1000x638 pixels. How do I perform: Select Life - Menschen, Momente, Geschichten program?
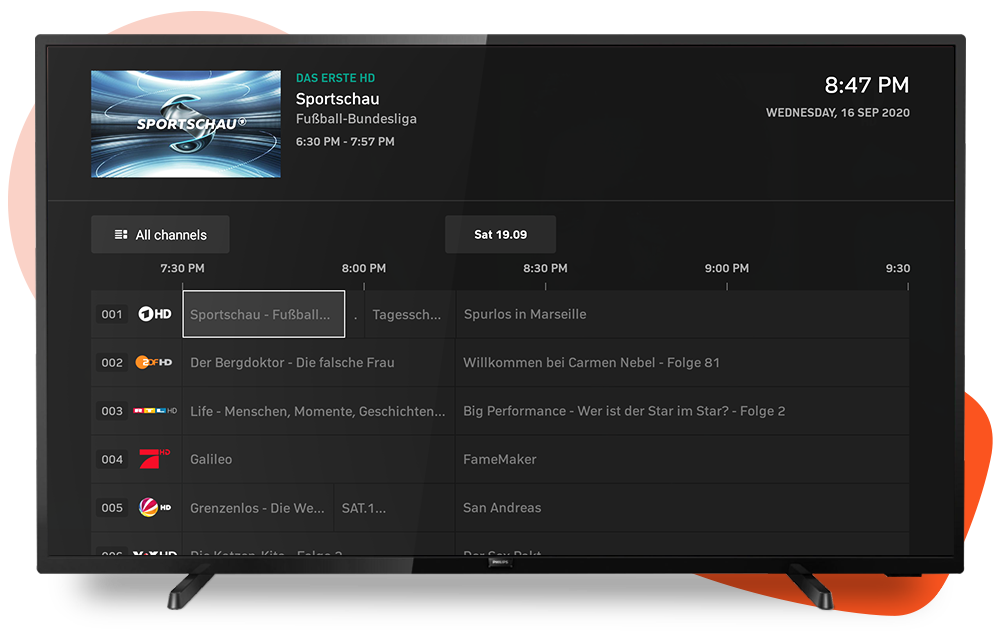point(319,411)
